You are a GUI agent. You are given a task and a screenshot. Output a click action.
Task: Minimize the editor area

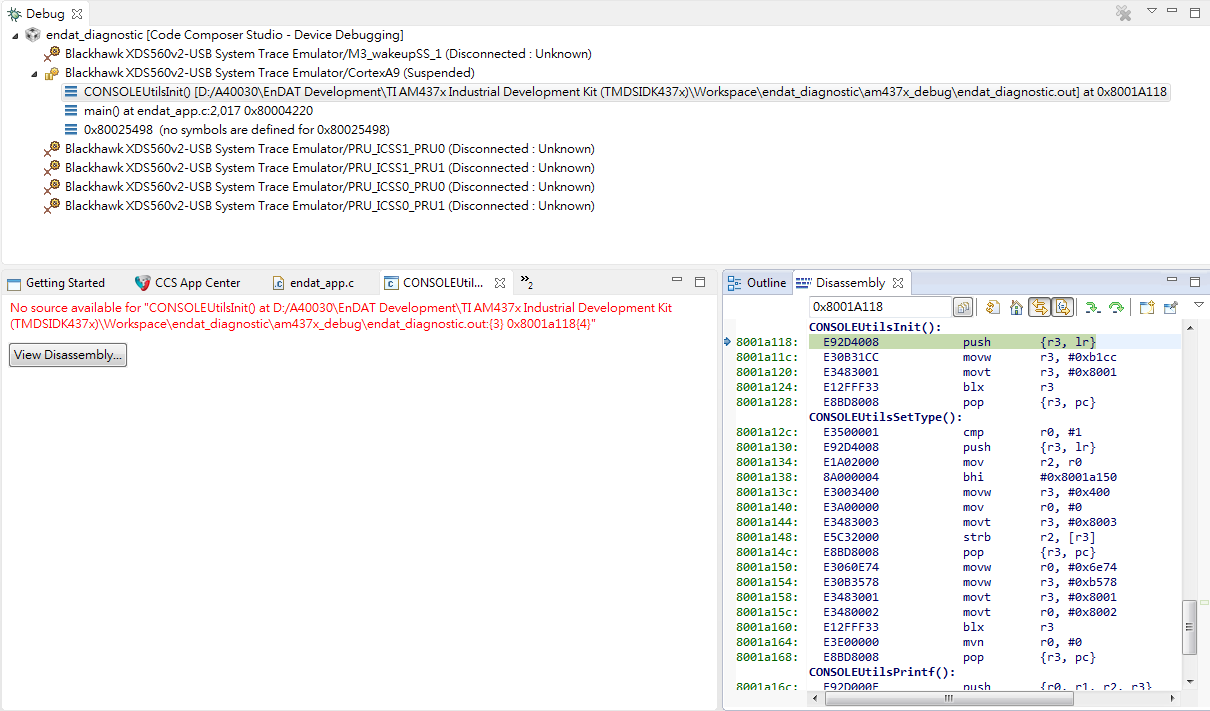coord(677,281)
